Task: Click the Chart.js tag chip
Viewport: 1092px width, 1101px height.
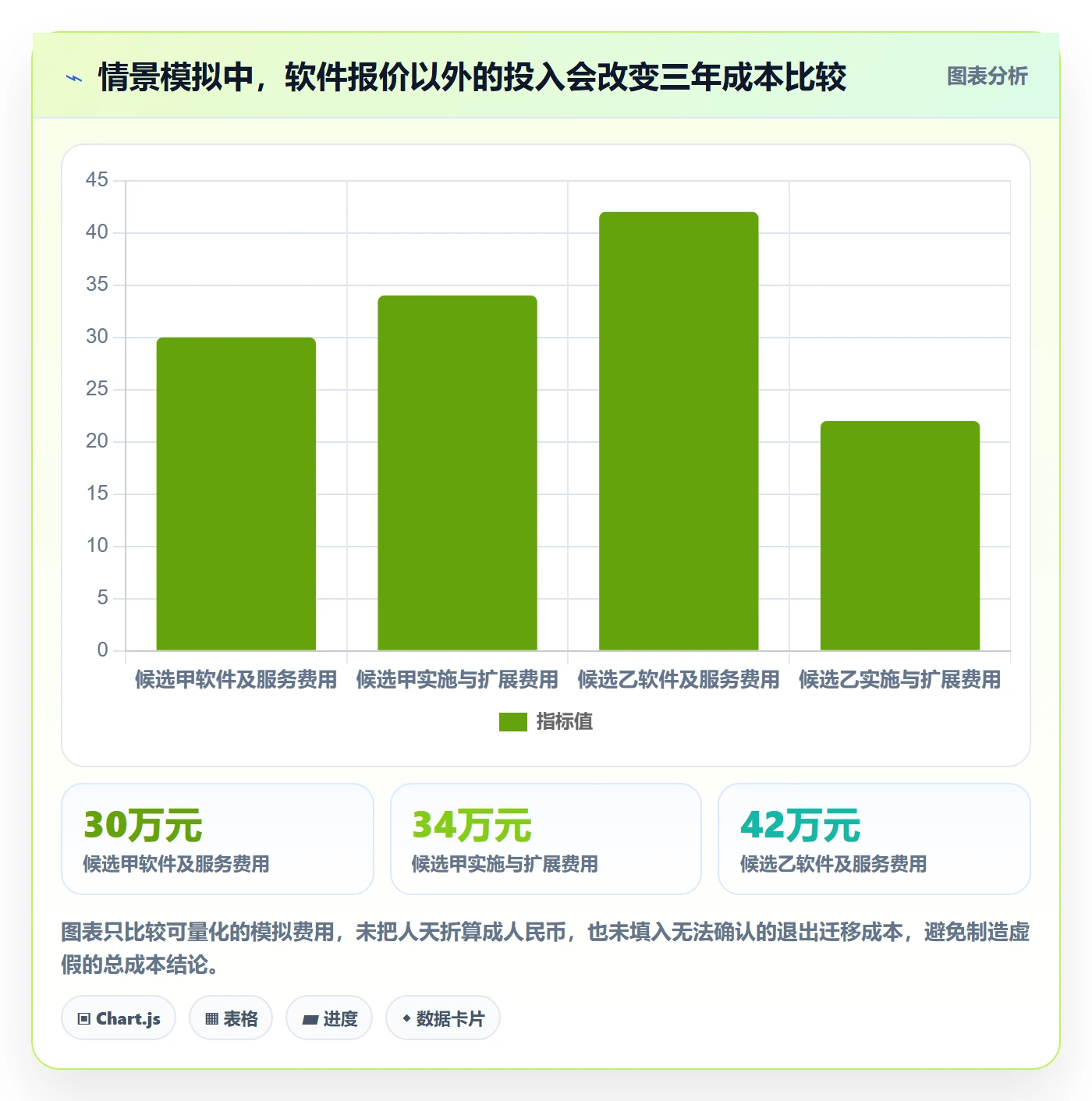Action: point(119,1018)
